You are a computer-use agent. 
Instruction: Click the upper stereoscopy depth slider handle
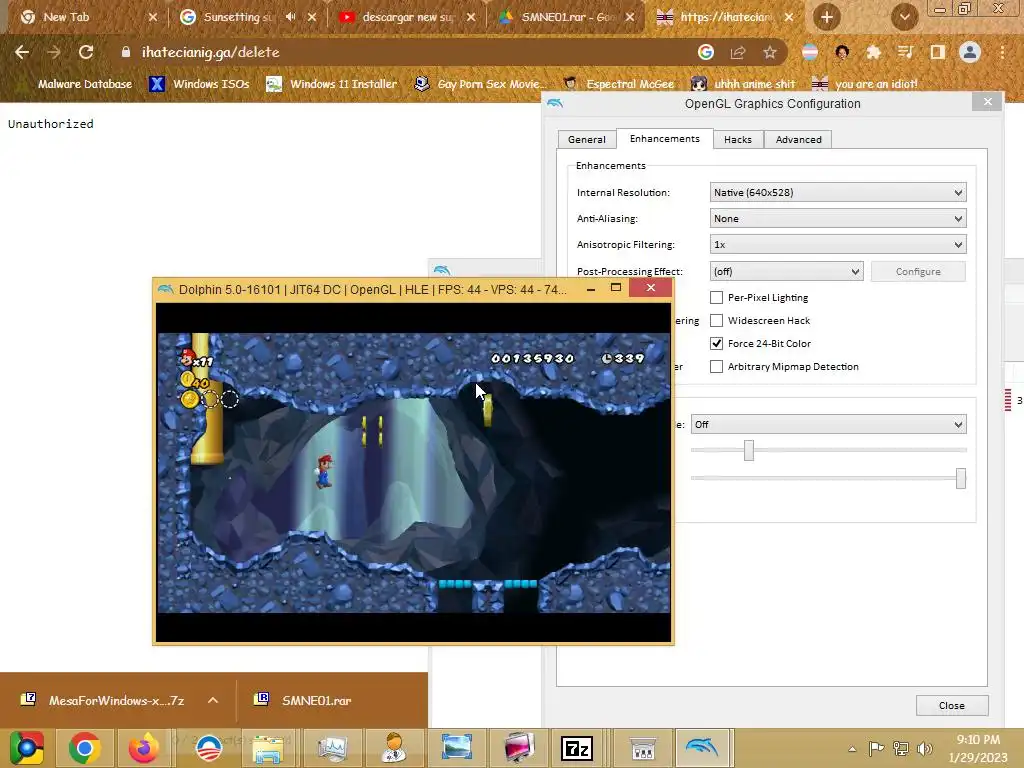point(749,450)
